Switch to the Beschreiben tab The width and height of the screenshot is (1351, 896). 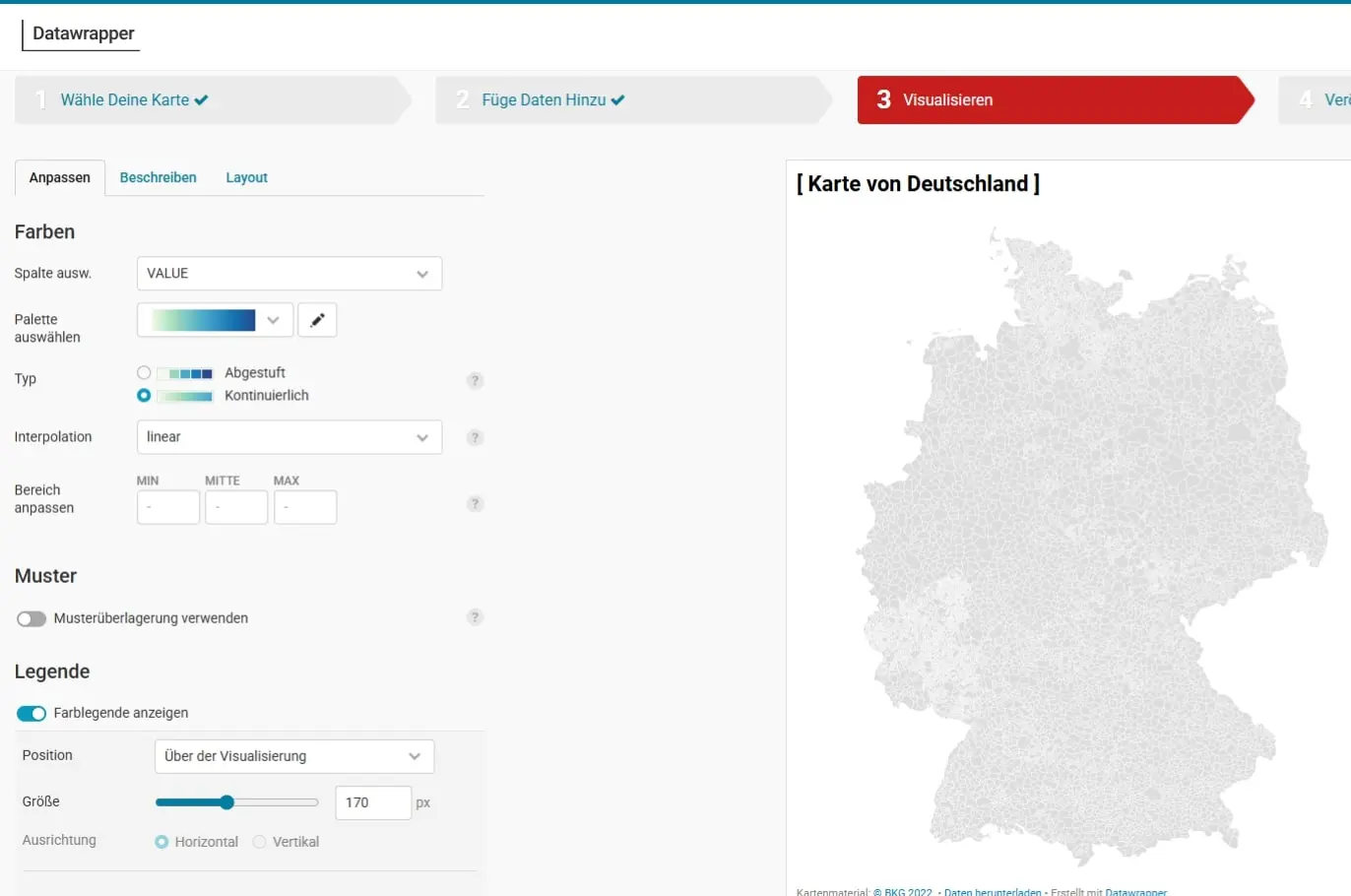point(158,177)
